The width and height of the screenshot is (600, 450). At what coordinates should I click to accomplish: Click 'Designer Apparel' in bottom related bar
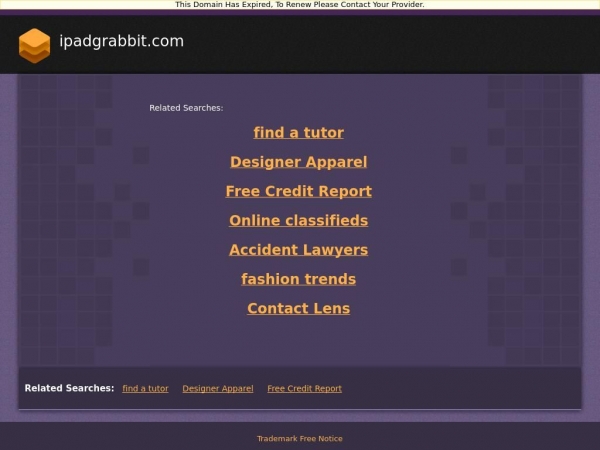[218, 388]
